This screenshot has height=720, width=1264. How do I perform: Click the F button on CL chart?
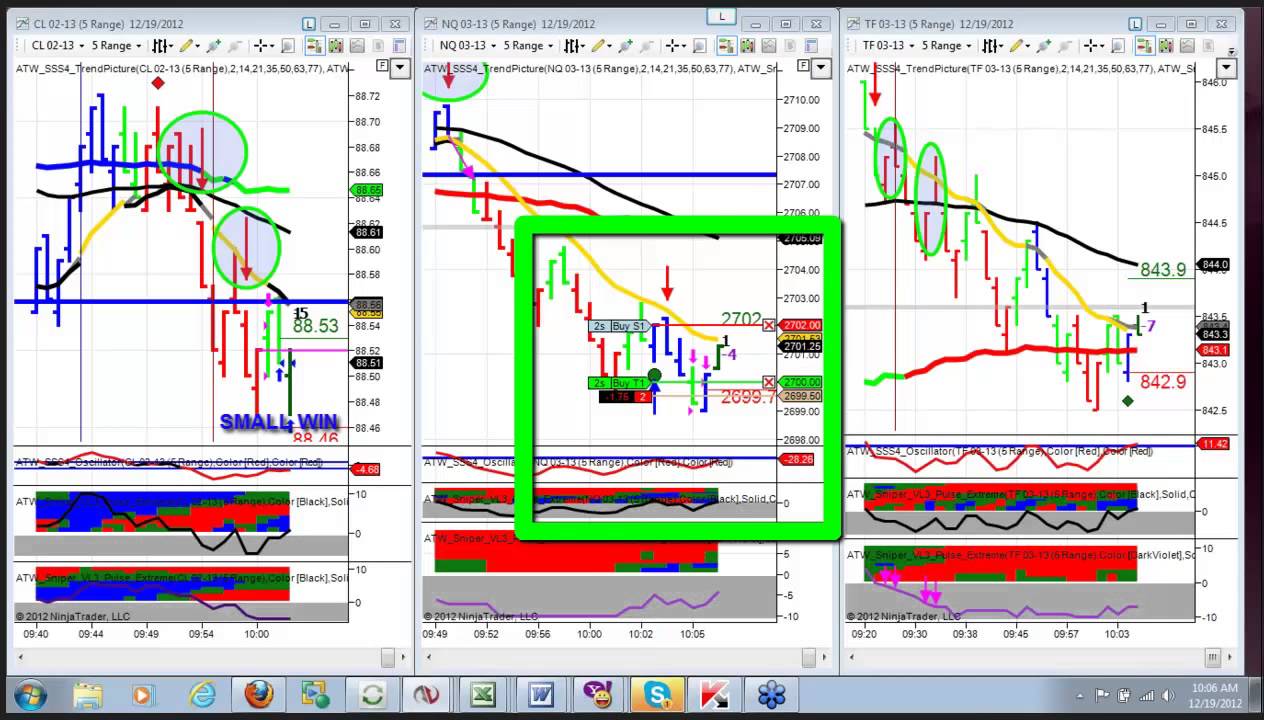(x=382, y=66)
